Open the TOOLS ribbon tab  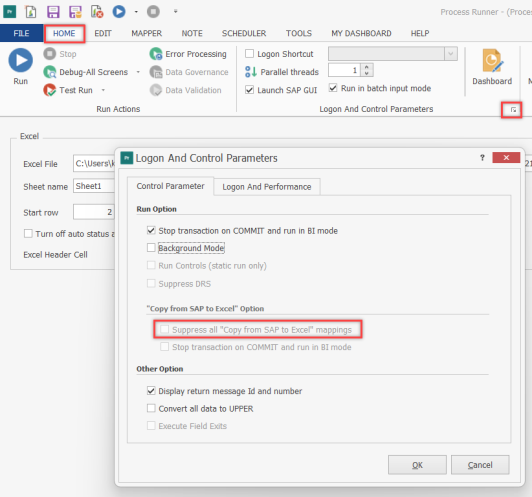click(299, 33)
